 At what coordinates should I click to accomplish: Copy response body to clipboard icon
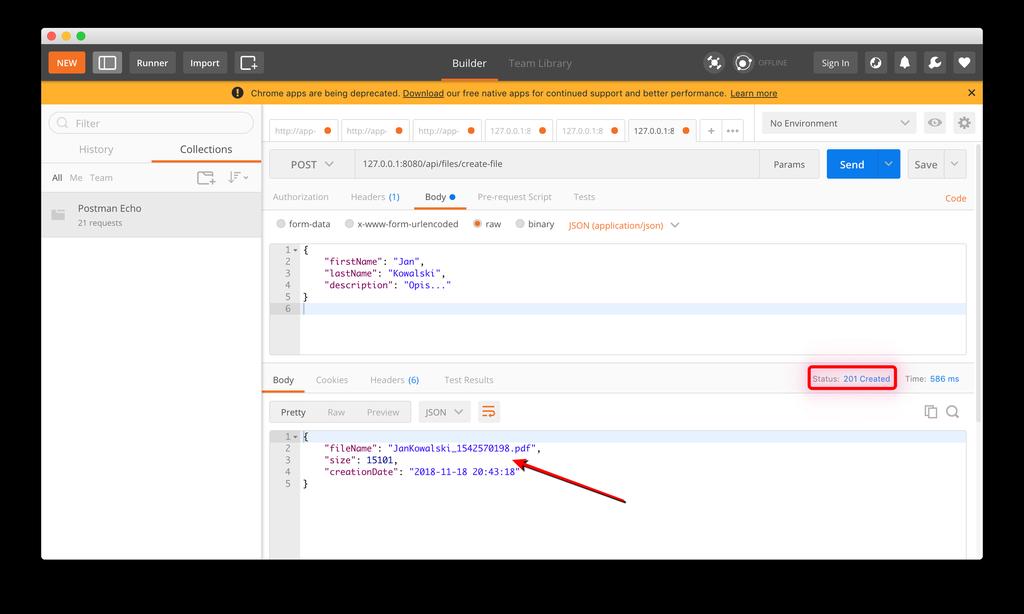pyautogui.click(x=931, y=412)
